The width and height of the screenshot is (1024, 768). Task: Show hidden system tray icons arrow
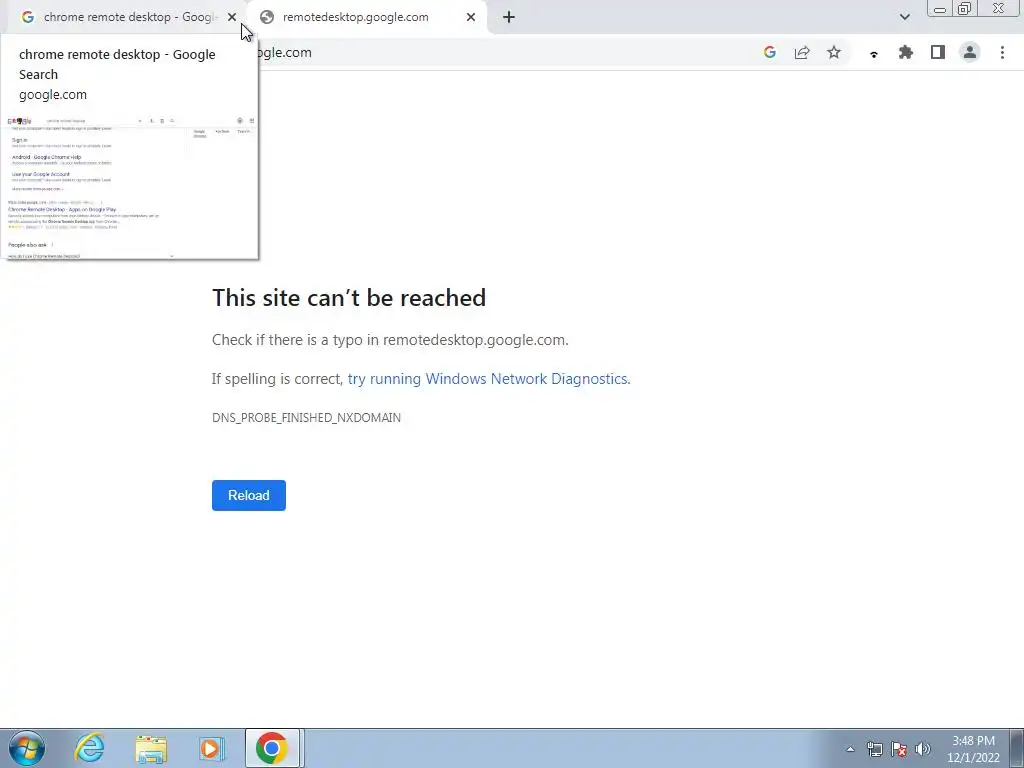click(850, 749)
